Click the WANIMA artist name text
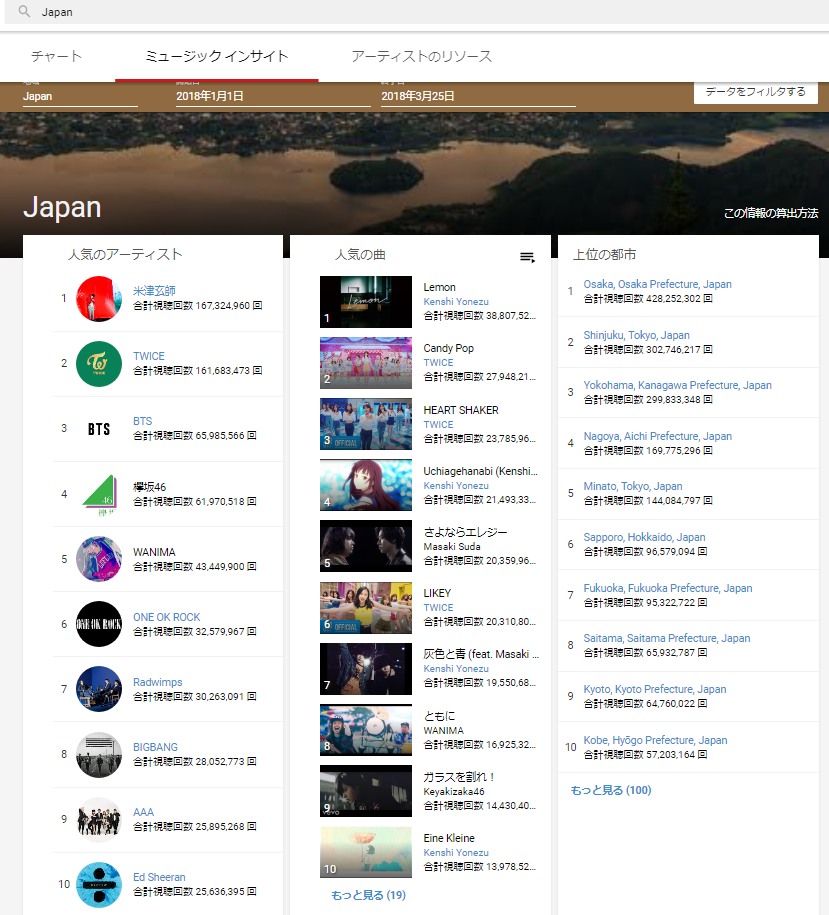This screenshot has height=915, width=829. tap(154, 552)
